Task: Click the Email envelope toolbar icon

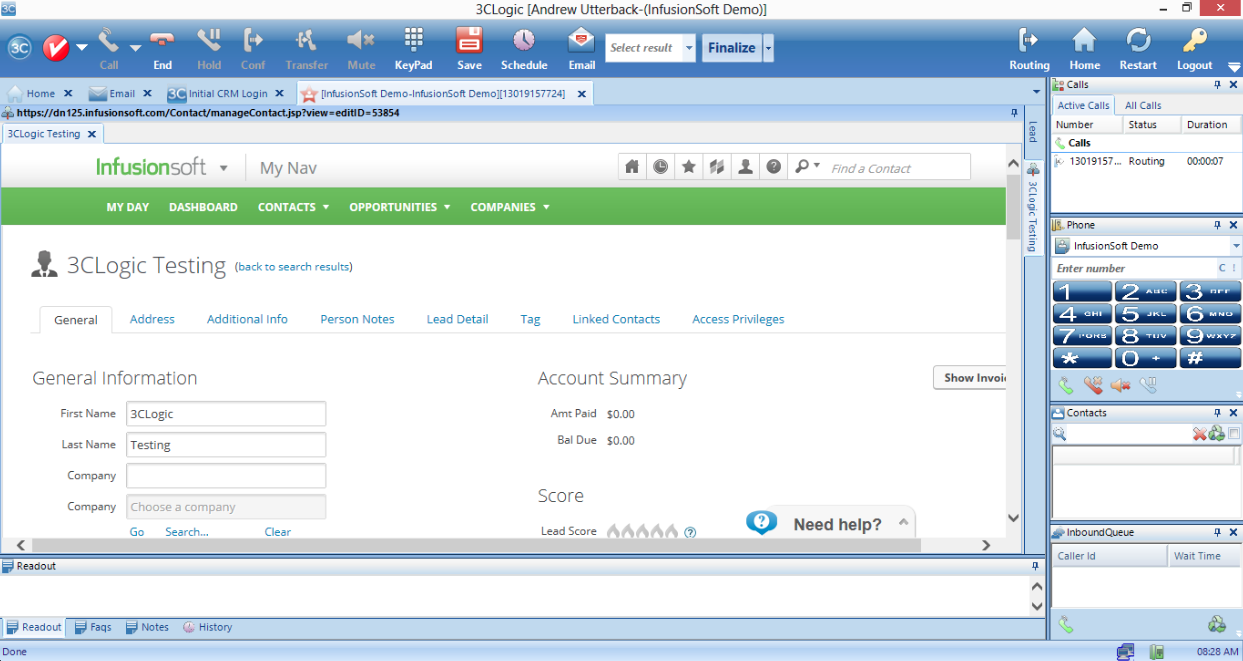Action: [581, 41]
